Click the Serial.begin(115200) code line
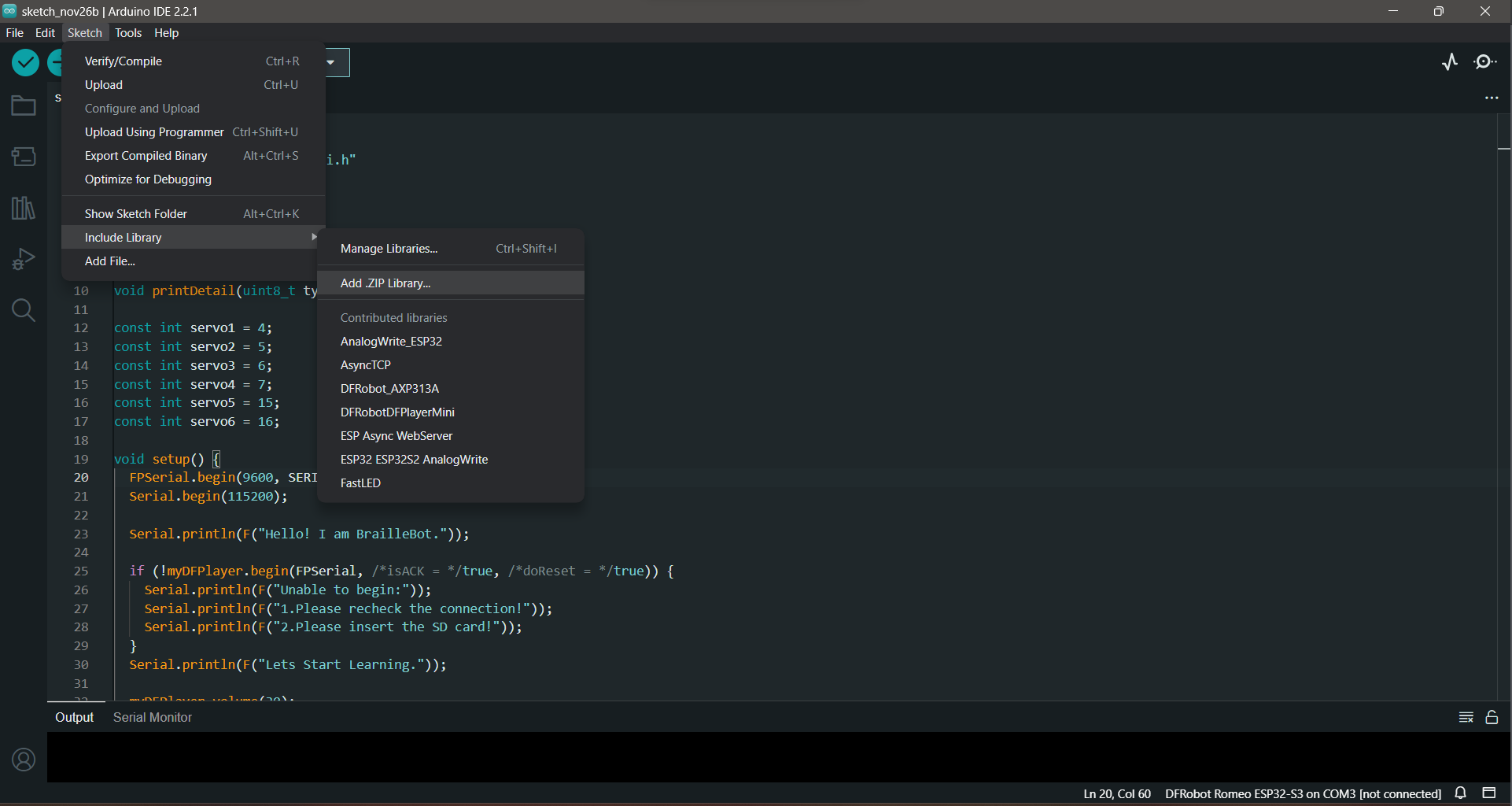This screenshot has width=1512, height=806. 208,497
